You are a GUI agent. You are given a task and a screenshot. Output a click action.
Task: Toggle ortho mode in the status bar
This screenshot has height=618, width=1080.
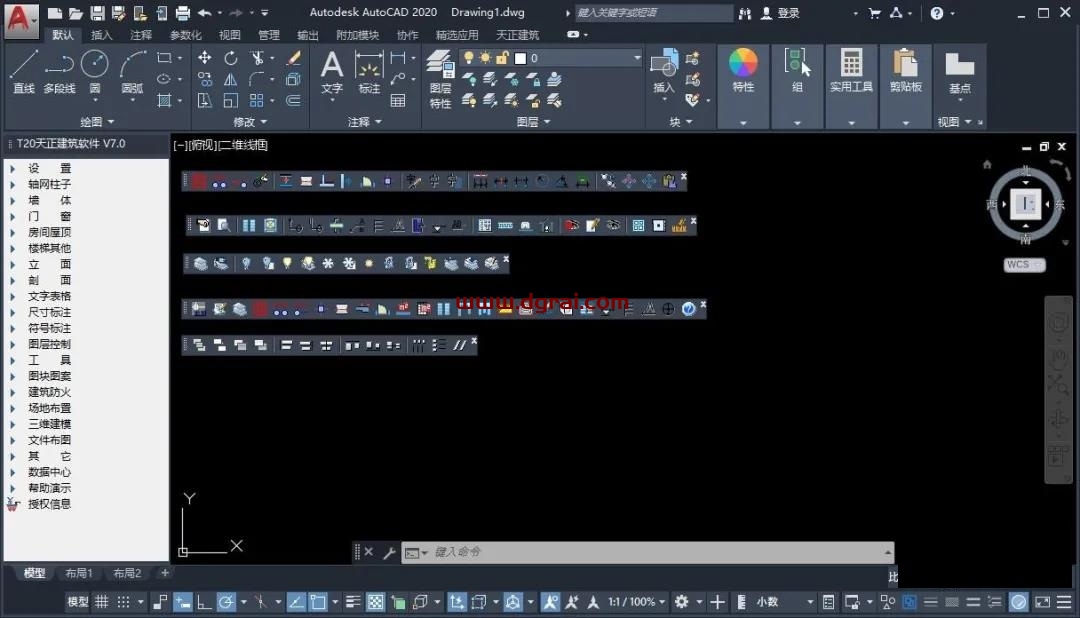coord(204,602)
